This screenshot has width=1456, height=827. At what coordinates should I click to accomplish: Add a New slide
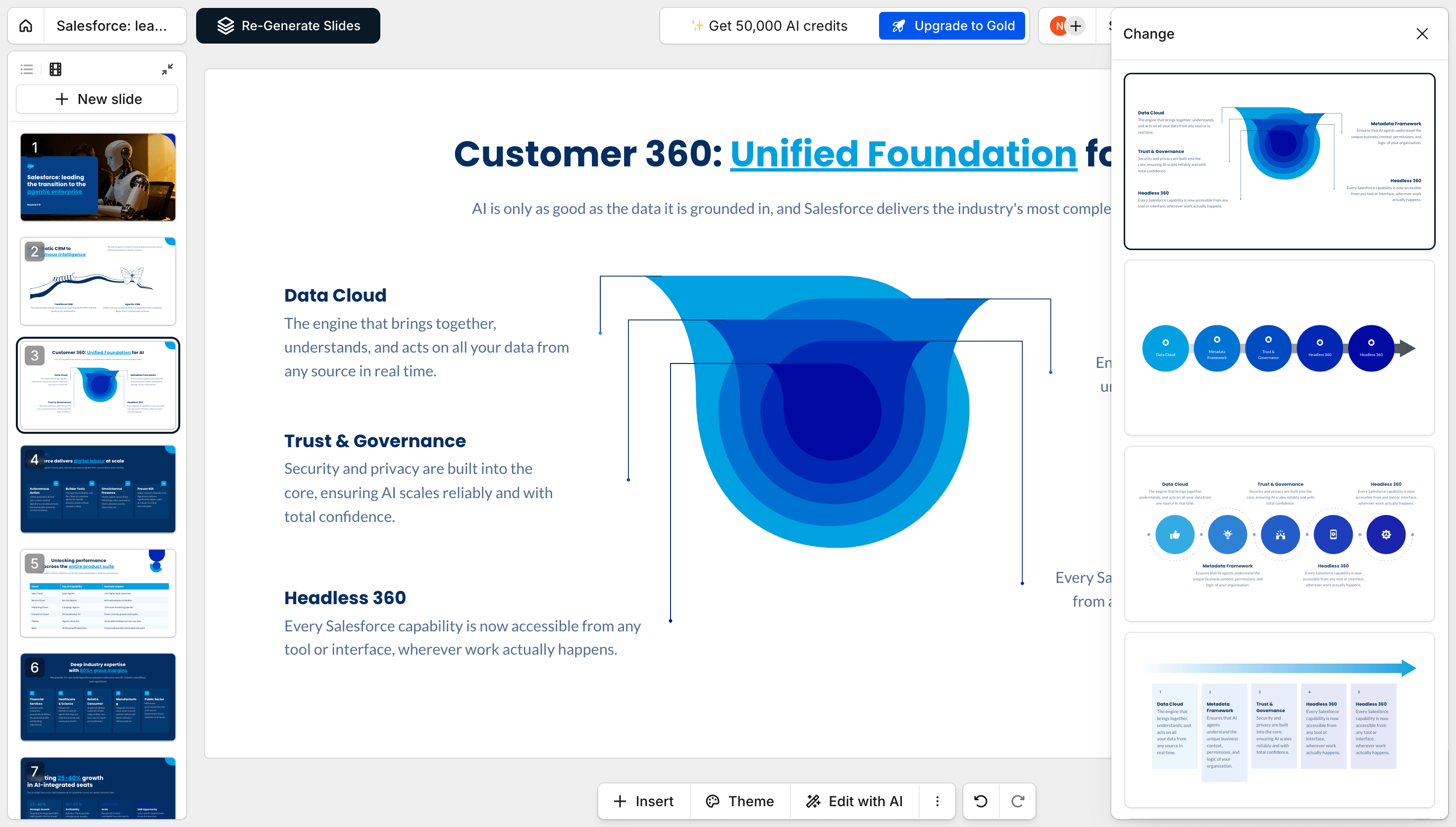tap(97, 99)
